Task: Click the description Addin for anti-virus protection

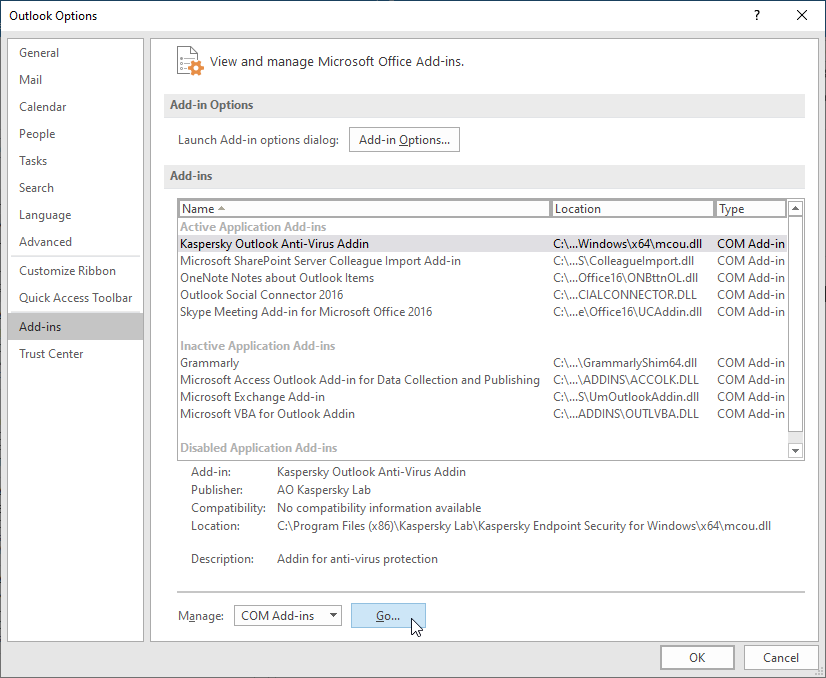Action: click(x=357, y=559)
